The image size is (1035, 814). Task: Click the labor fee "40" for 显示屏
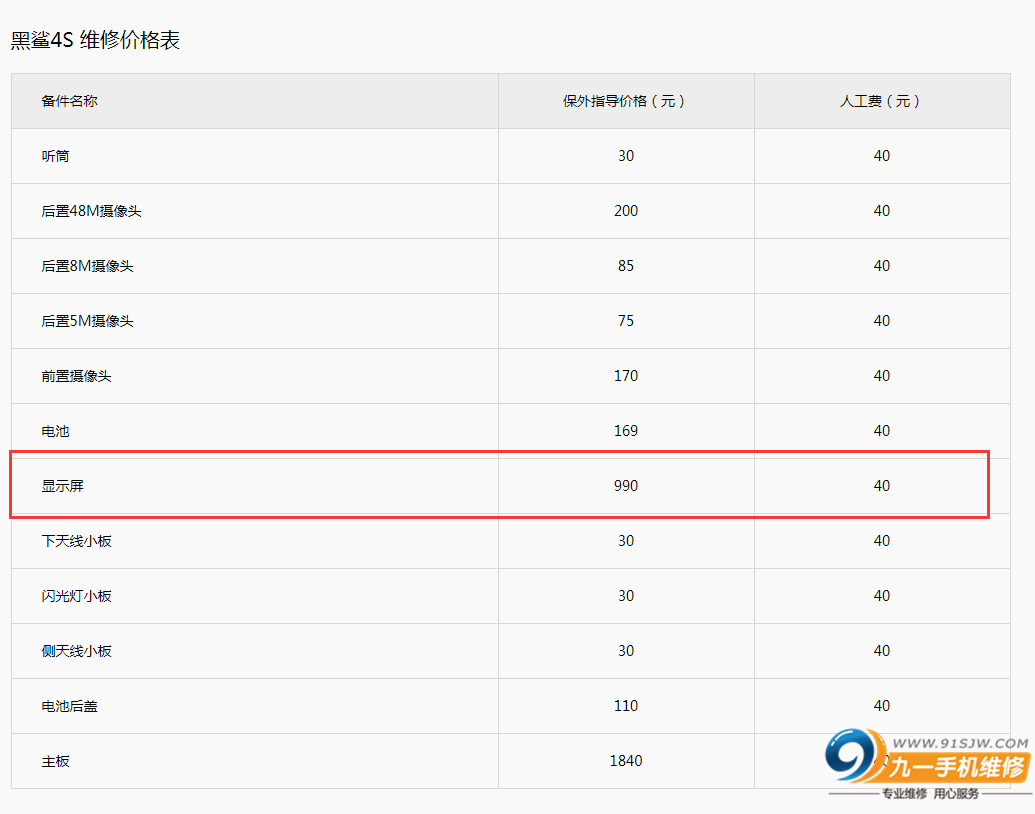point(882,486)
